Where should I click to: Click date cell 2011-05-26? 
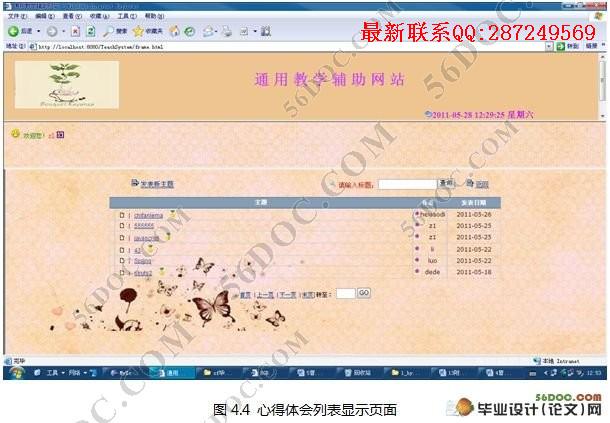pyautogui.click(x=474, y=214)
